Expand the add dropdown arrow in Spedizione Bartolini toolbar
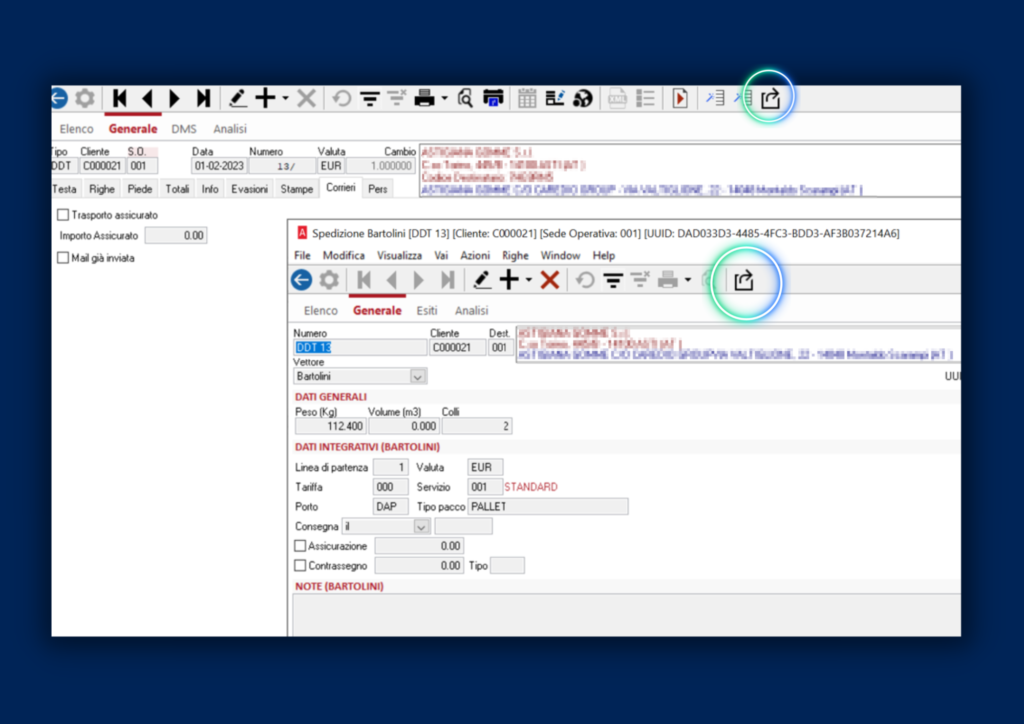The width and height of the screenshot is (1024, 724). tap(529, 280)
